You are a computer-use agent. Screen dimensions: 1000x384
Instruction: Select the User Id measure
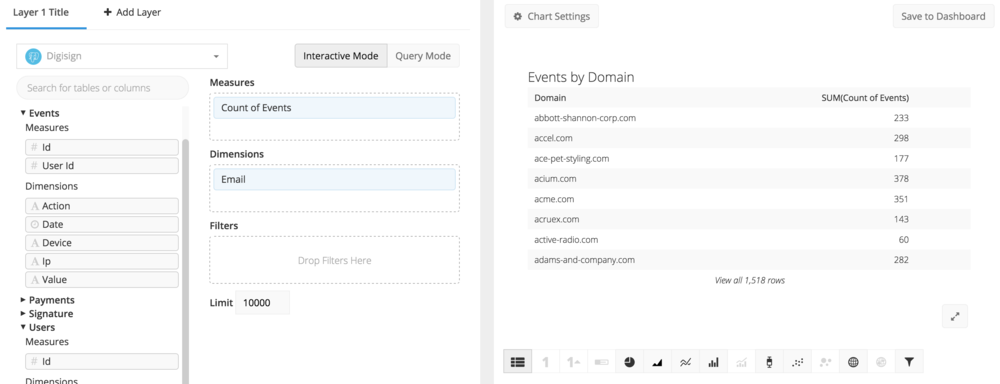[102, 166]
